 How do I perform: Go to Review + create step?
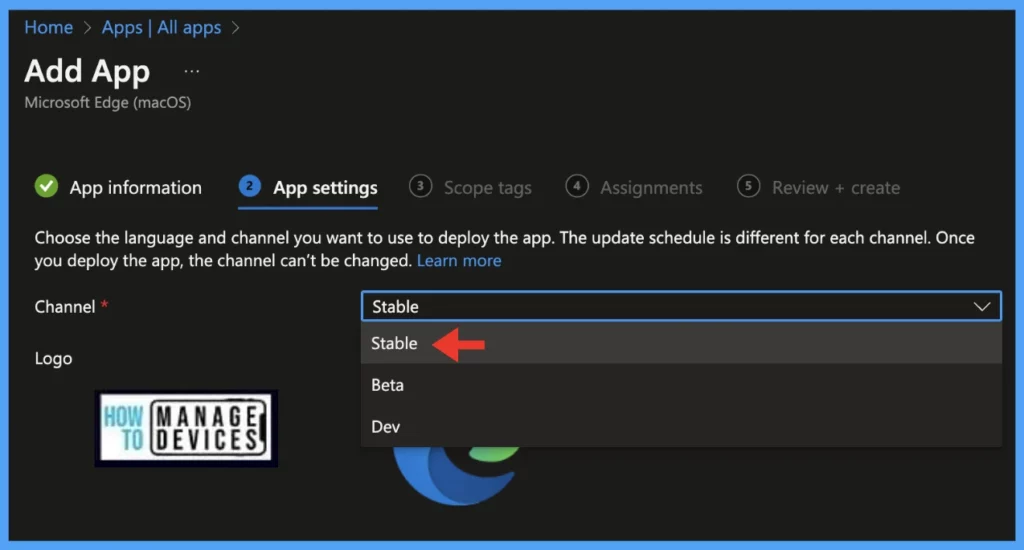tap(835, 188)
